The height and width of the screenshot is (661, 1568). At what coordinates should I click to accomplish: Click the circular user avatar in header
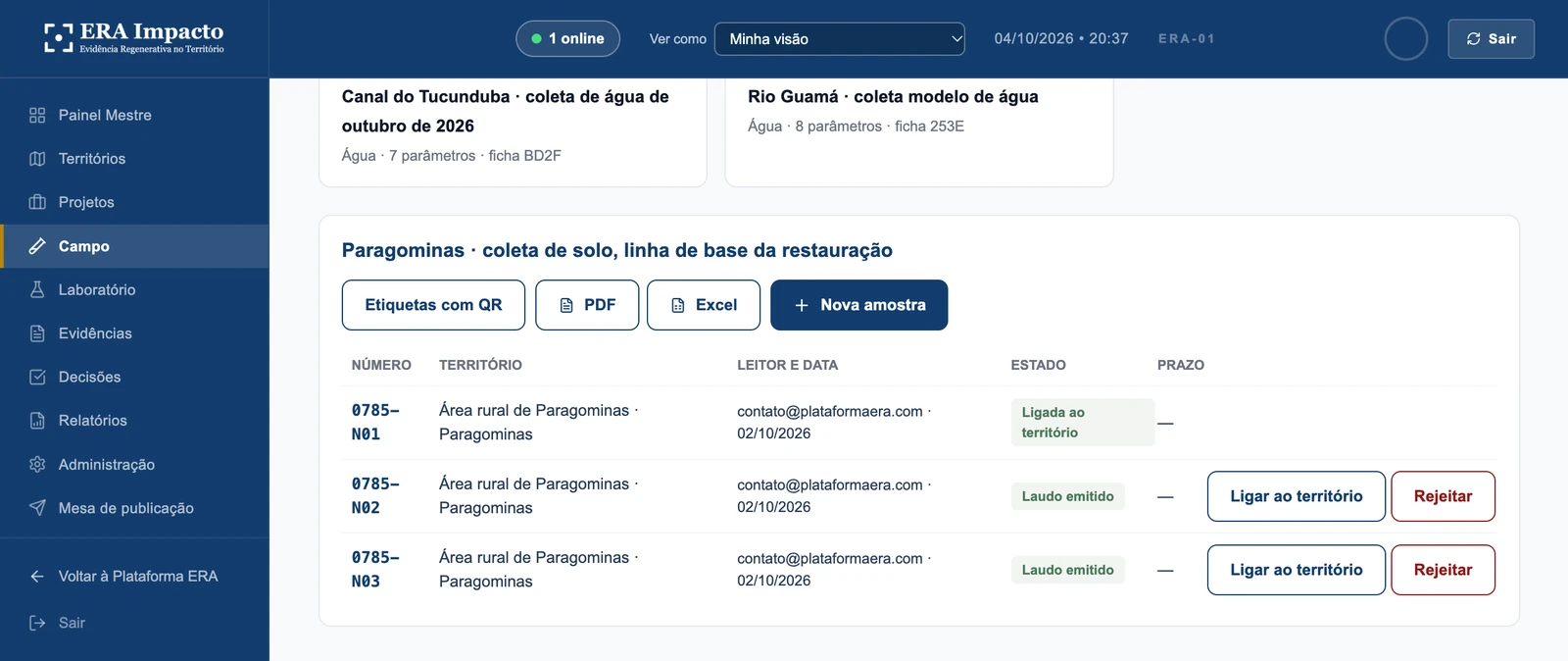tap(1405, 39)
